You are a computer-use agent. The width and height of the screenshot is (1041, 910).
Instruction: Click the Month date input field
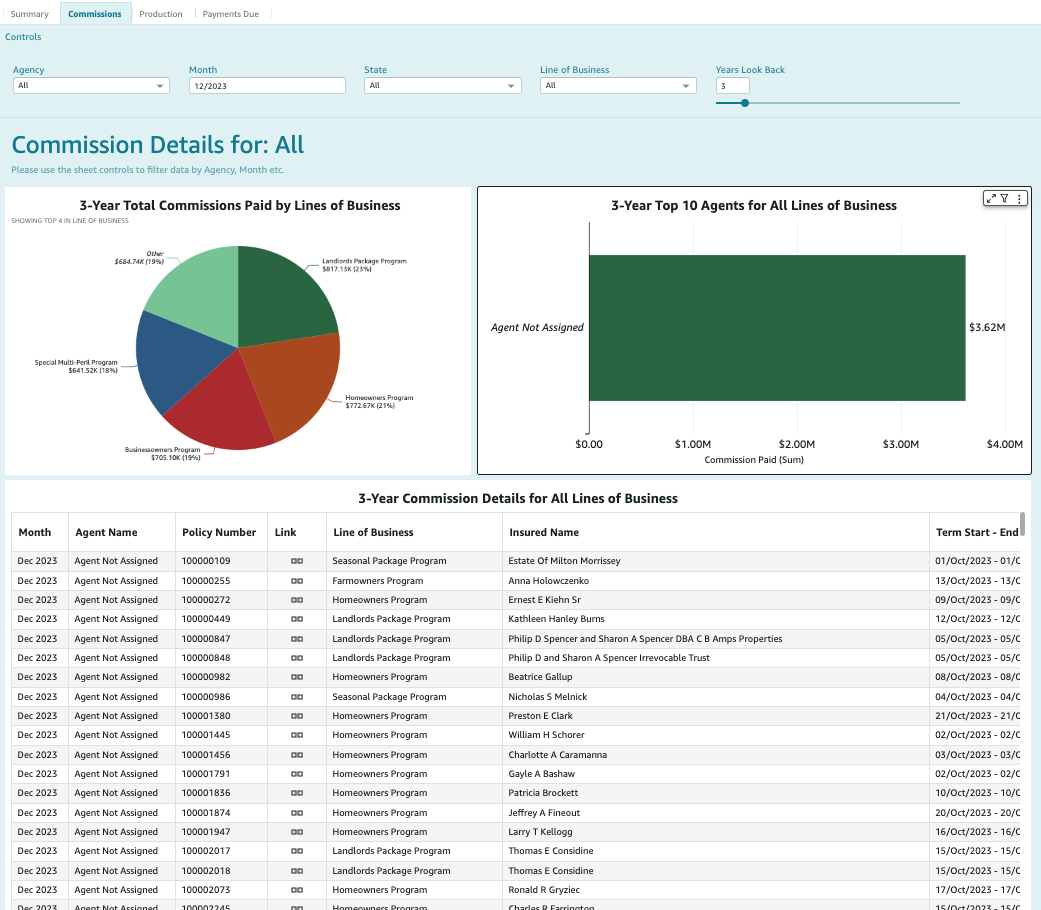(x=266, y=86)
